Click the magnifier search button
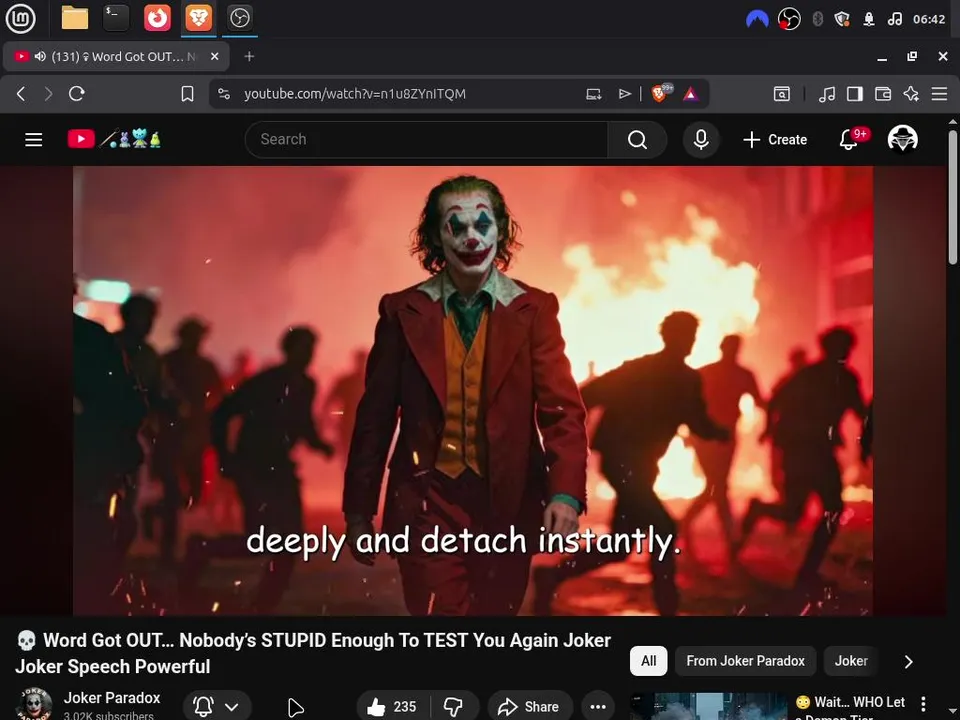This screenshot has height=720, width=960. point(637,140)
